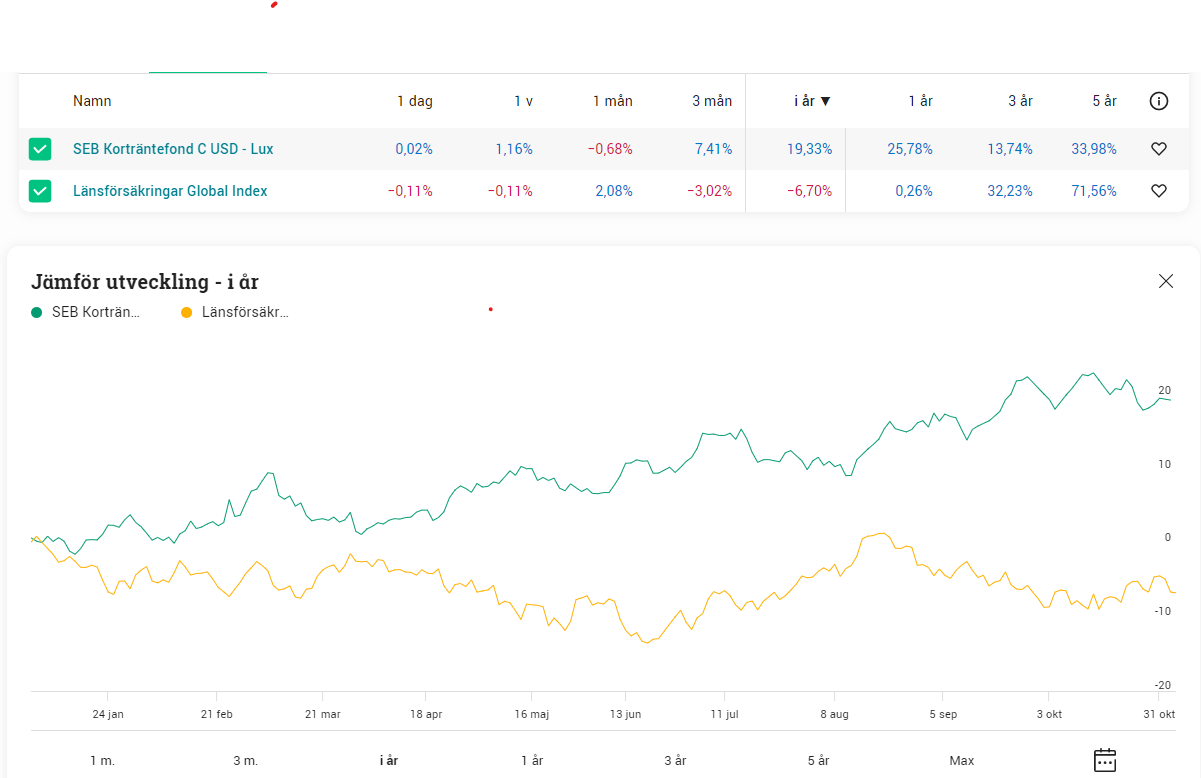Open the SEB Korträntefond C USD - Lux fund link
The height and width of the screenshot is (778, 1201).
click(173, 149)
